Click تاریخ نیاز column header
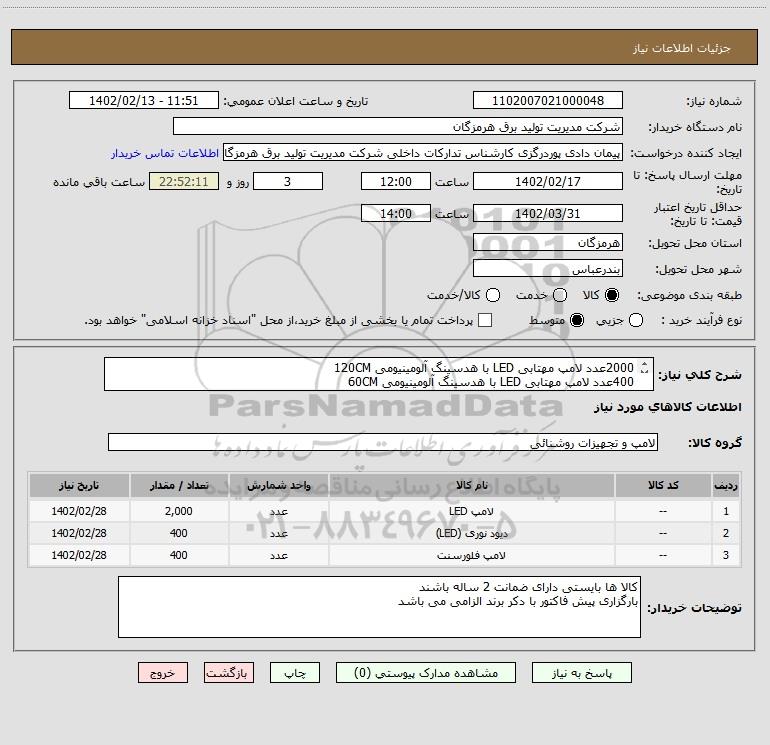Viewport: 770px width, 745px height. (79, 485)
